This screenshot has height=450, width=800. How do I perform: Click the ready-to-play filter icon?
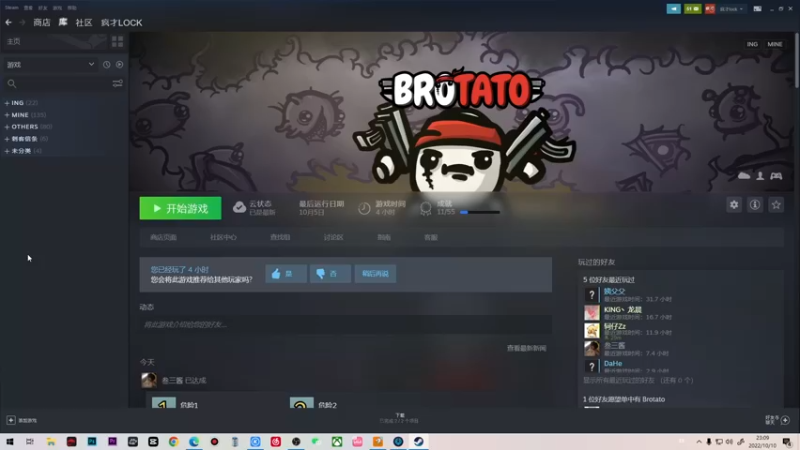pyautogui.click(x=119, y=65)
